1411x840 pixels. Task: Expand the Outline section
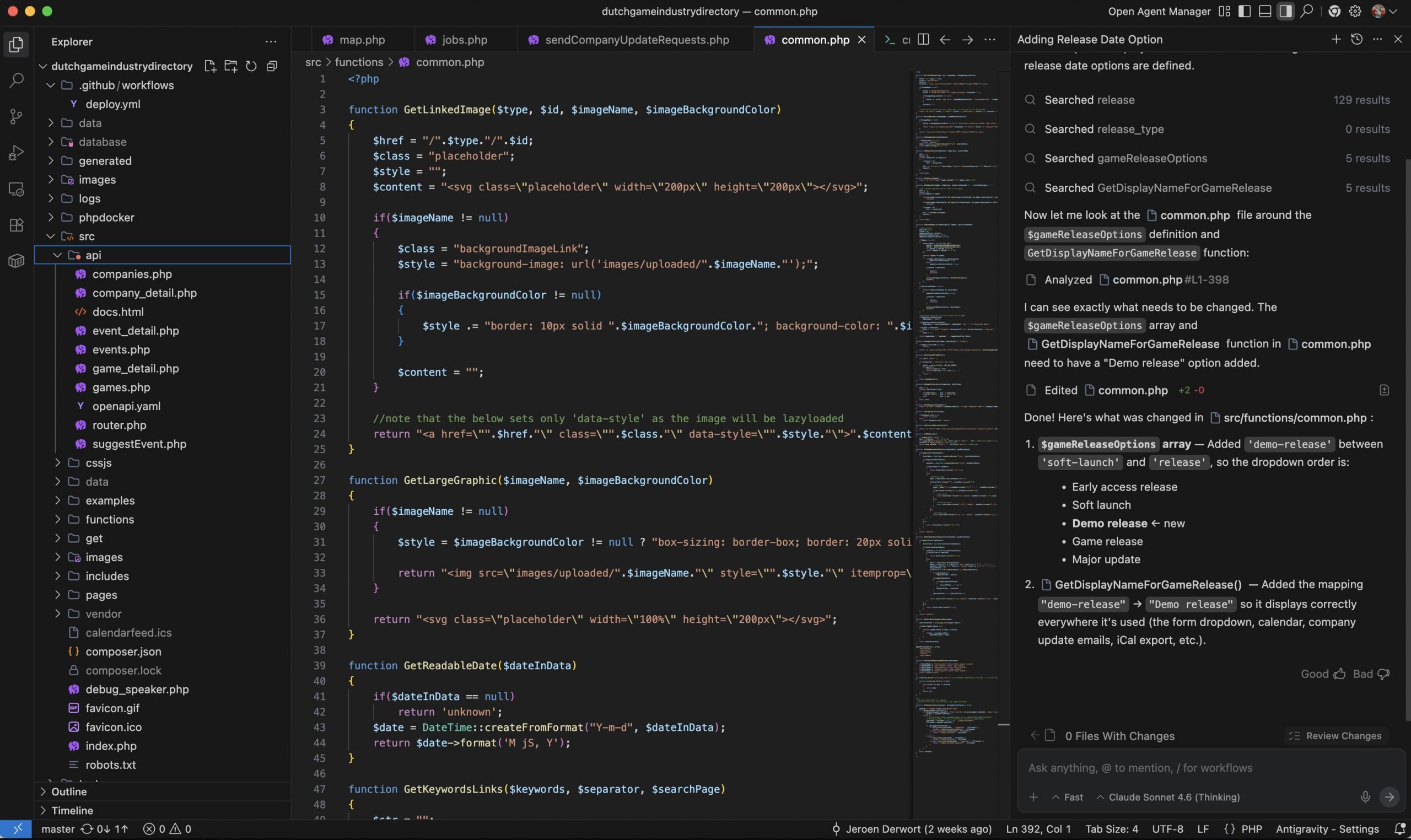coord(68,791)
